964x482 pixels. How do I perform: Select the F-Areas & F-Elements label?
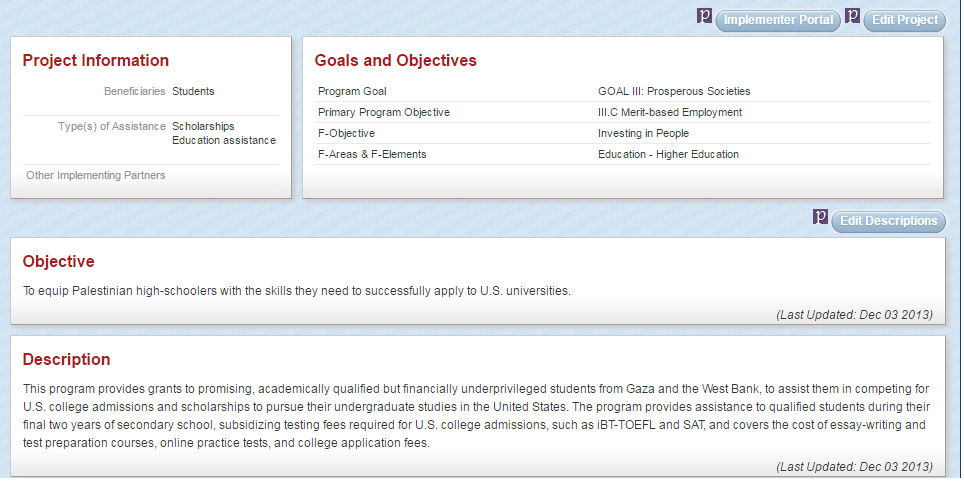click(x=372, y=154)
